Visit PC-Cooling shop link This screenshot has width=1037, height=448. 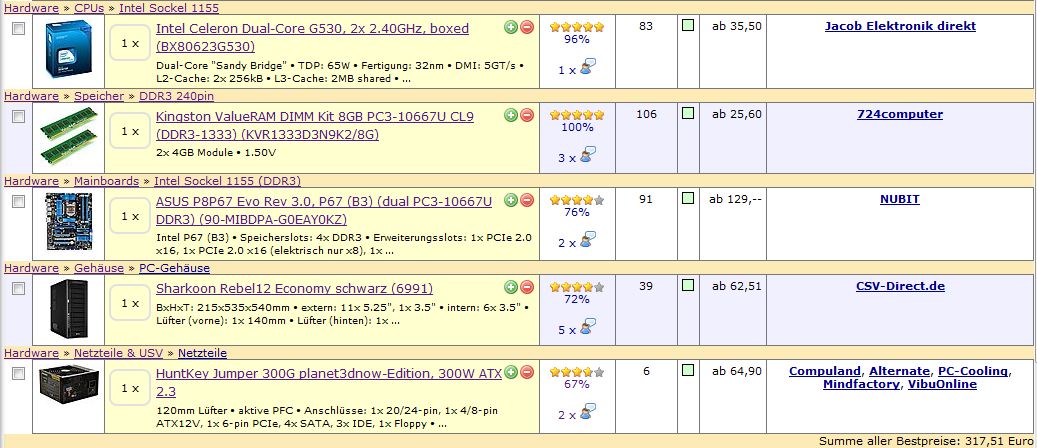click(x=973, y=371)
